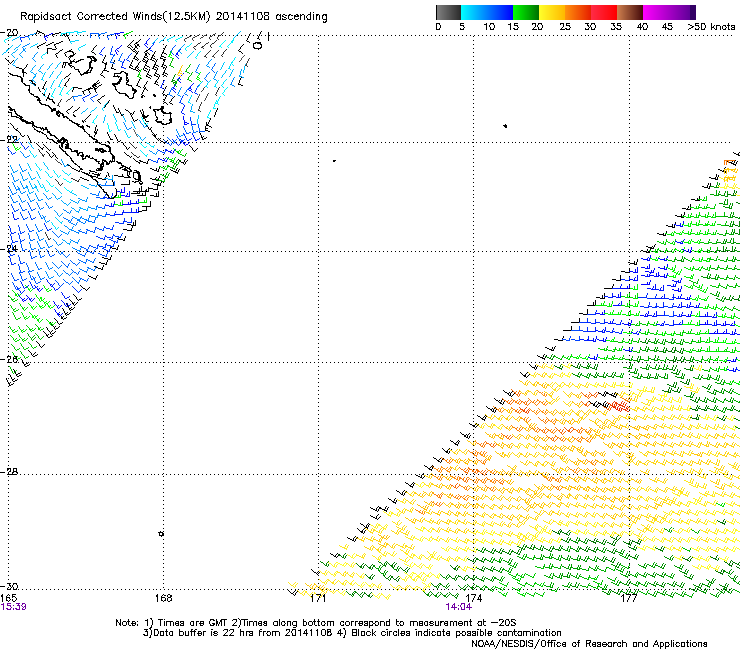The image size is (740, 650).
Task: Click the '-30' latitude axis label
Action: [9, 586]
